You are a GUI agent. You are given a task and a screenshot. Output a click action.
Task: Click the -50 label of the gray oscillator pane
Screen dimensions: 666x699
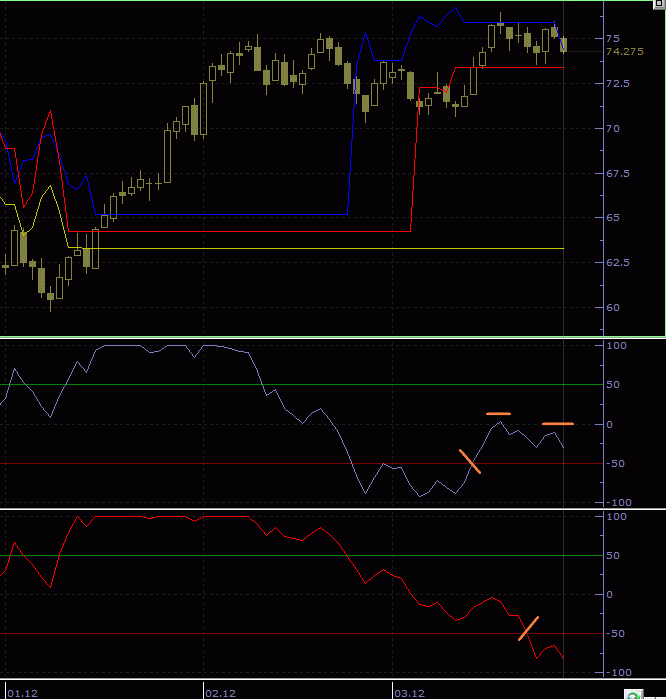[615, 464]
